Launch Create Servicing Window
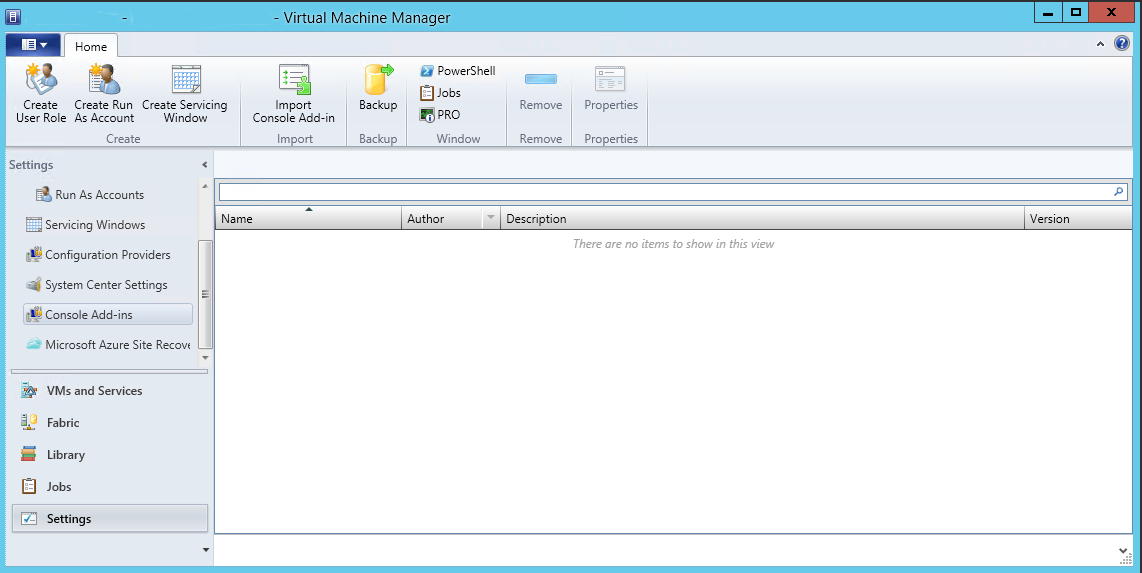Screen dimensions: 1142x573 tap(185, 93)
